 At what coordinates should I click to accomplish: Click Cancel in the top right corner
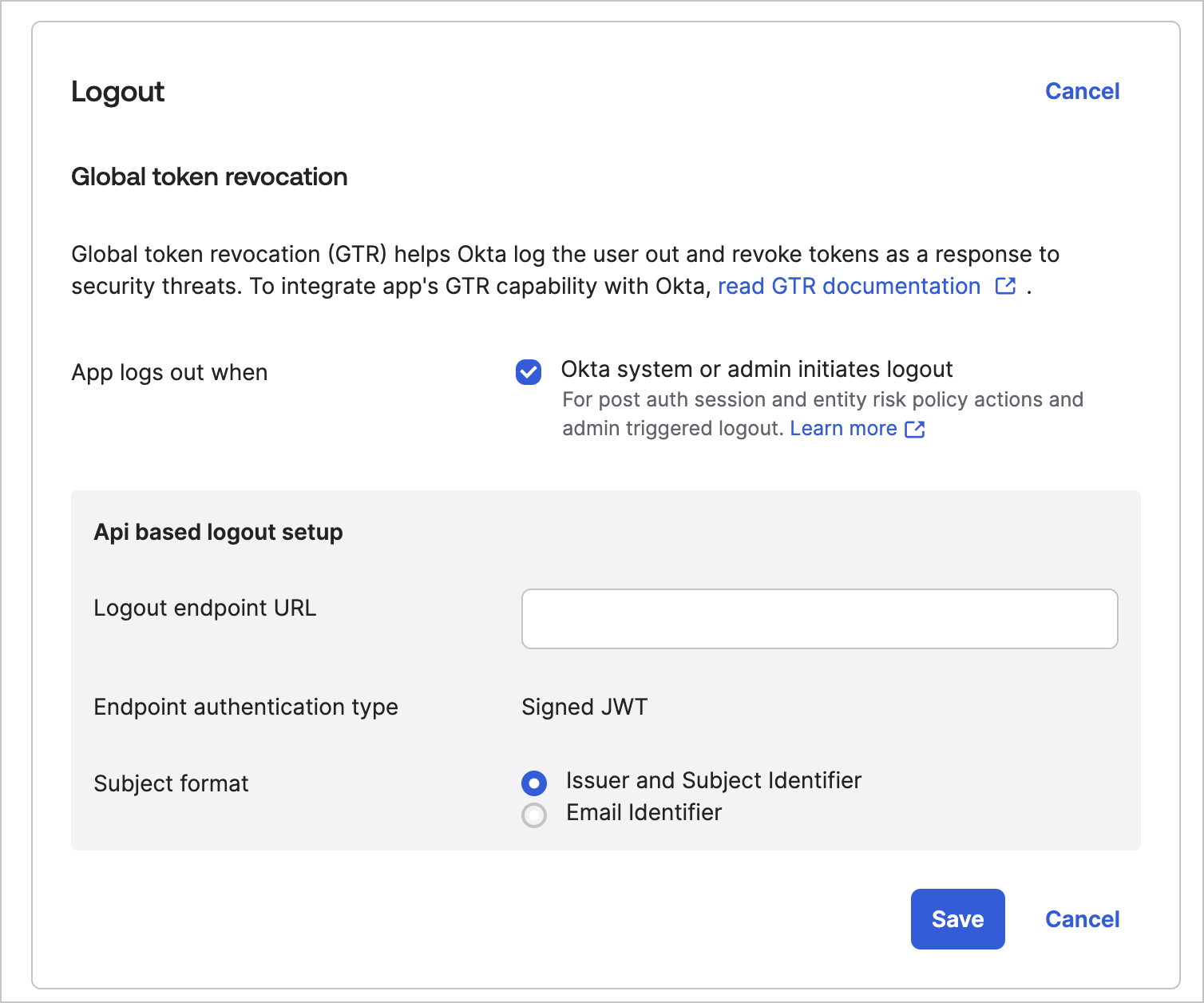coord(1082,91)
